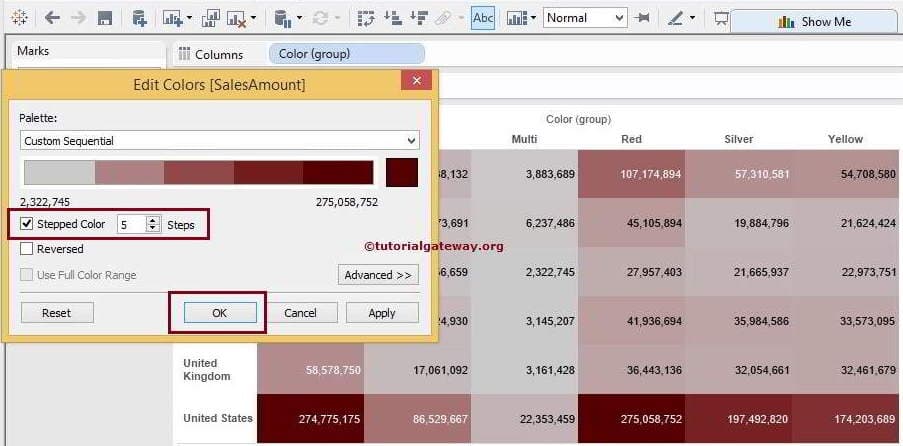The image size is (903, 446).
Task: Click the Marks card title
Action: 33,51
